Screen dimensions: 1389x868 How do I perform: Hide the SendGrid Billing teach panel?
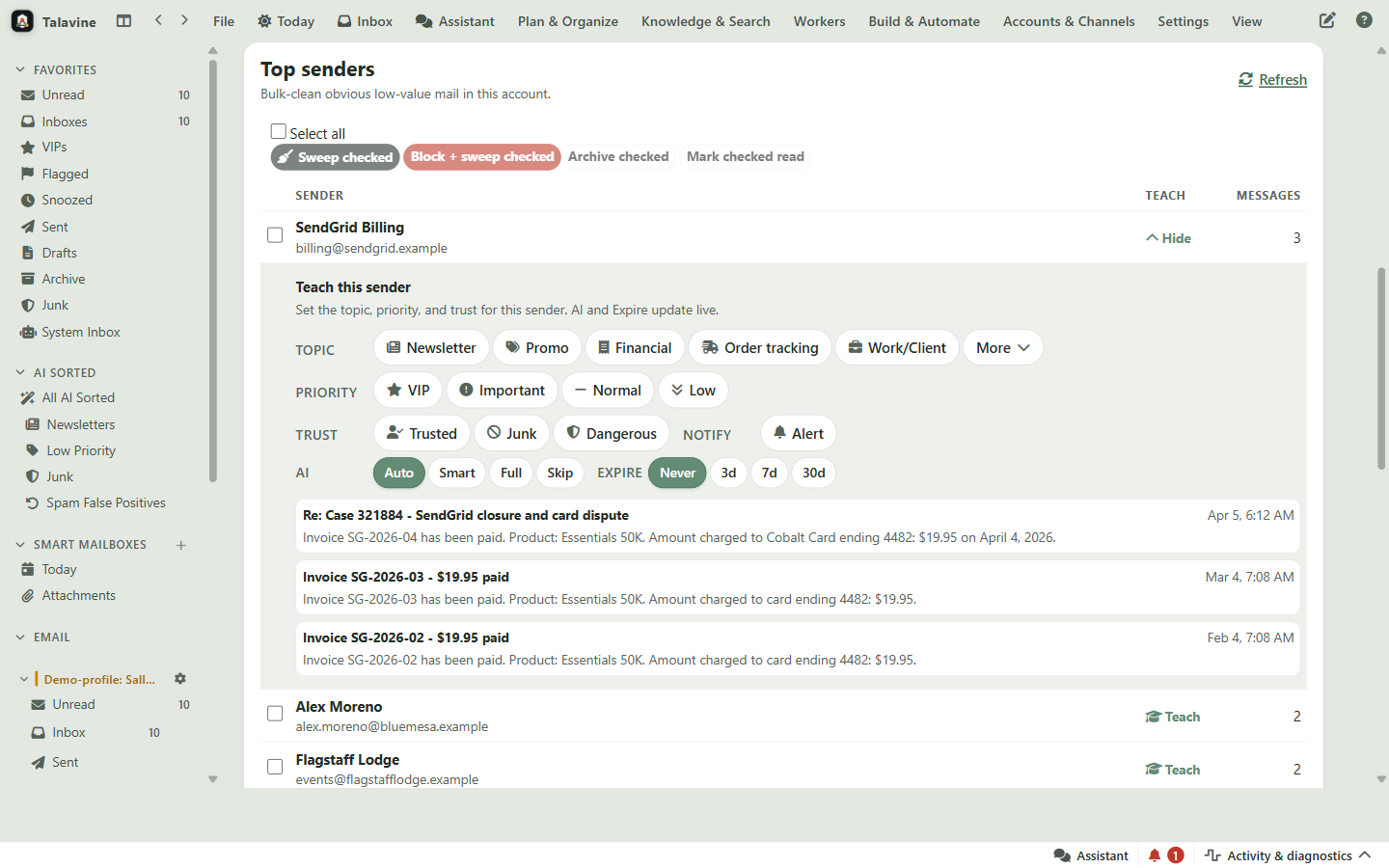(x=1168, y=238)
